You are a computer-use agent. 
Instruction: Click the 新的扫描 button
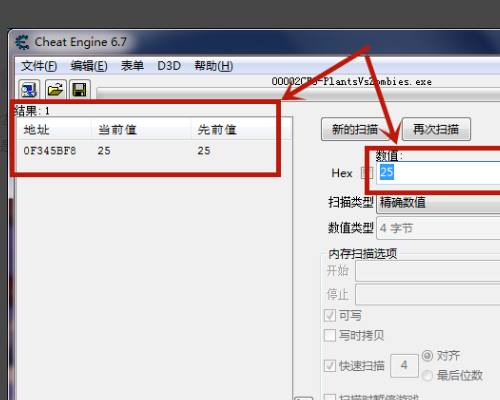pyautogui.click(x=355, y=129)
